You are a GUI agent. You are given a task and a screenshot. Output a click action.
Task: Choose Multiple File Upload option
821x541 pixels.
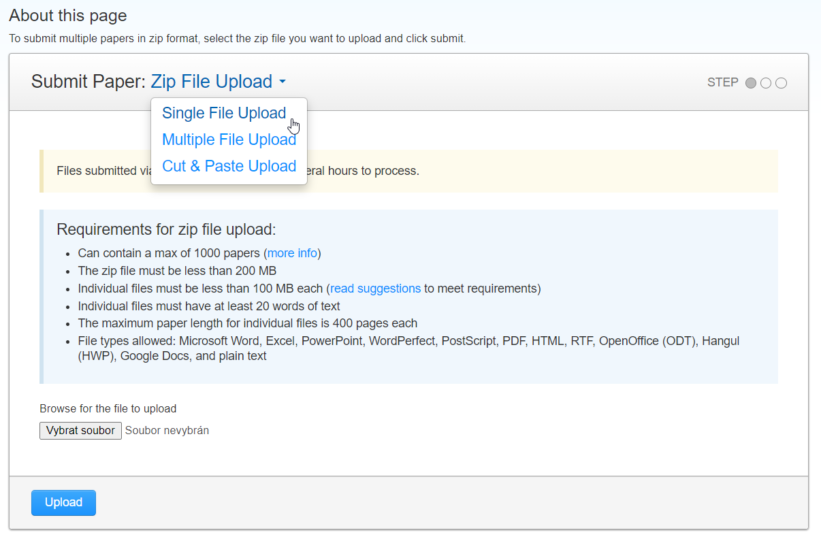(229, 140)
